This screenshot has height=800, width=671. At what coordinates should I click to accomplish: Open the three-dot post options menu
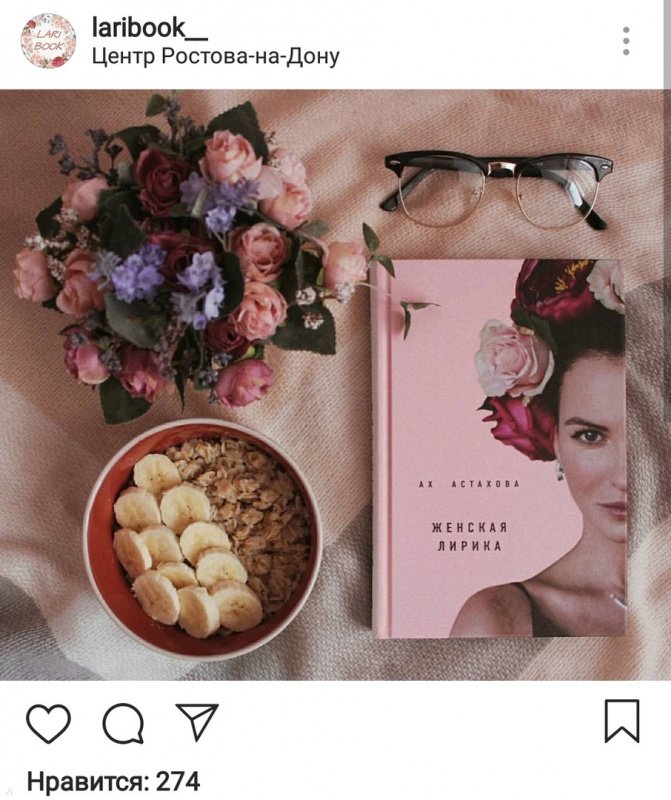click(x=626, y=41)
